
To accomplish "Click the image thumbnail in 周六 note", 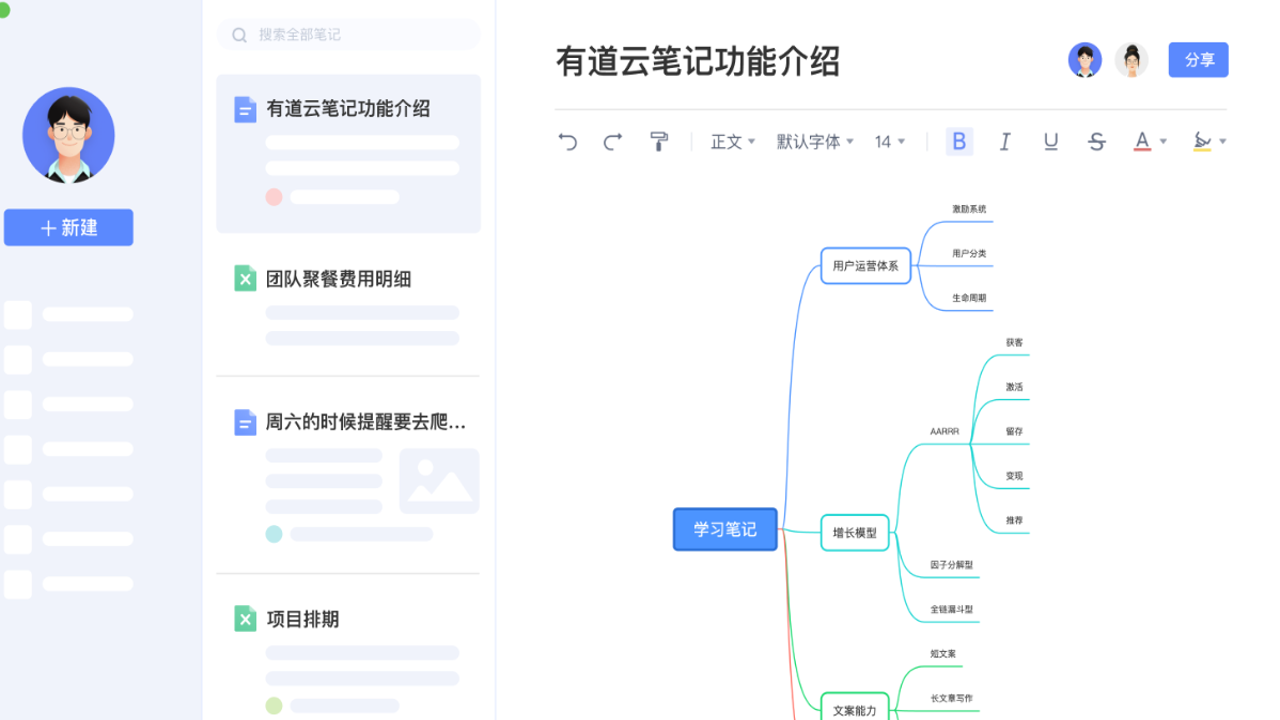I will [439, 481].
